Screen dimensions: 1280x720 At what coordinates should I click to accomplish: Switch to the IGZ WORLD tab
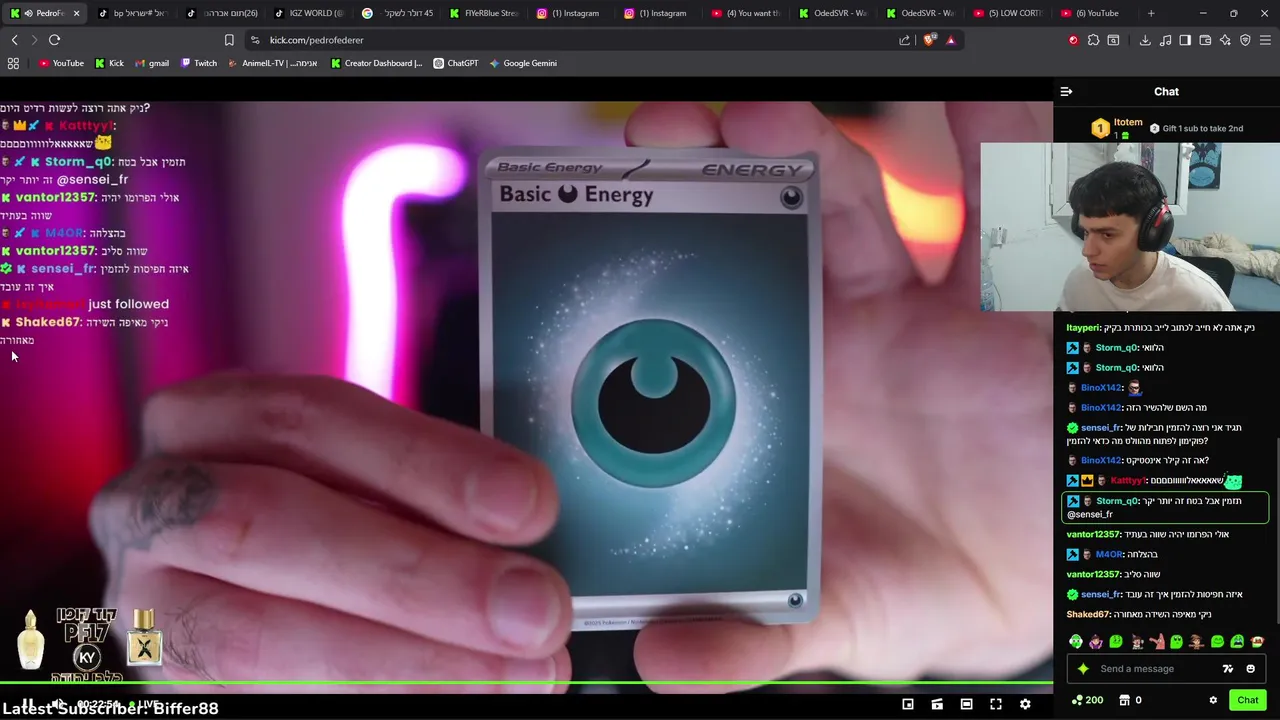(309, 13)
